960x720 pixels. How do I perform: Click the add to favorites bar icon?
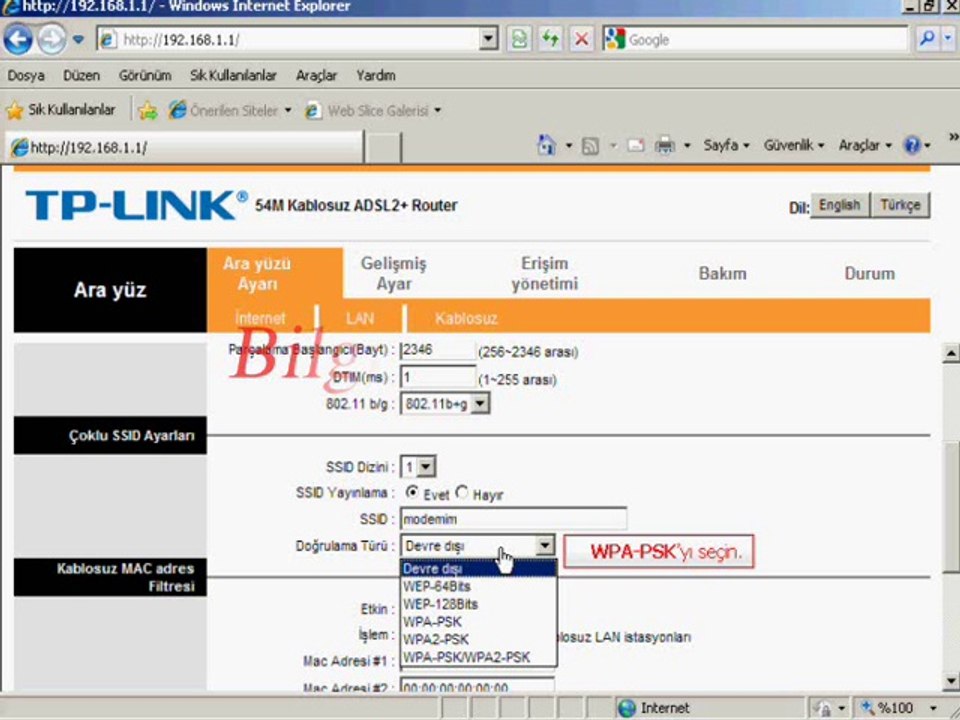coord(148,111)
